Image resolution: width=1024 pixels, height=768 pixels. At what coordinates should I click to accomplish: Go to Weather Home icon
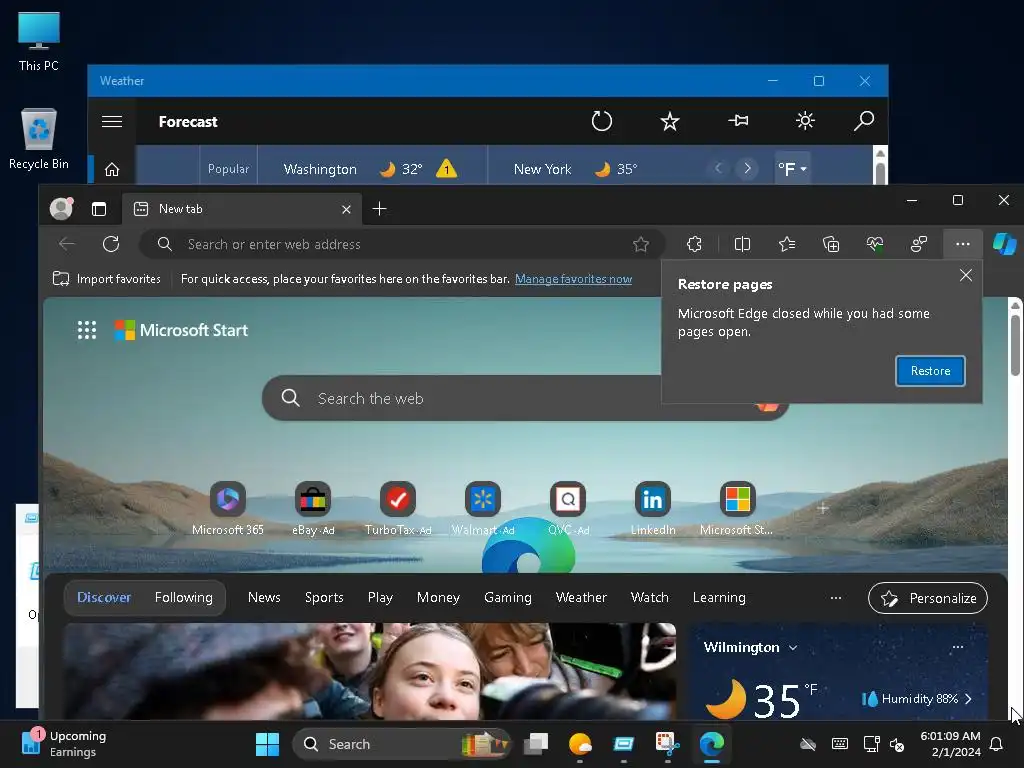pos(112,170)
